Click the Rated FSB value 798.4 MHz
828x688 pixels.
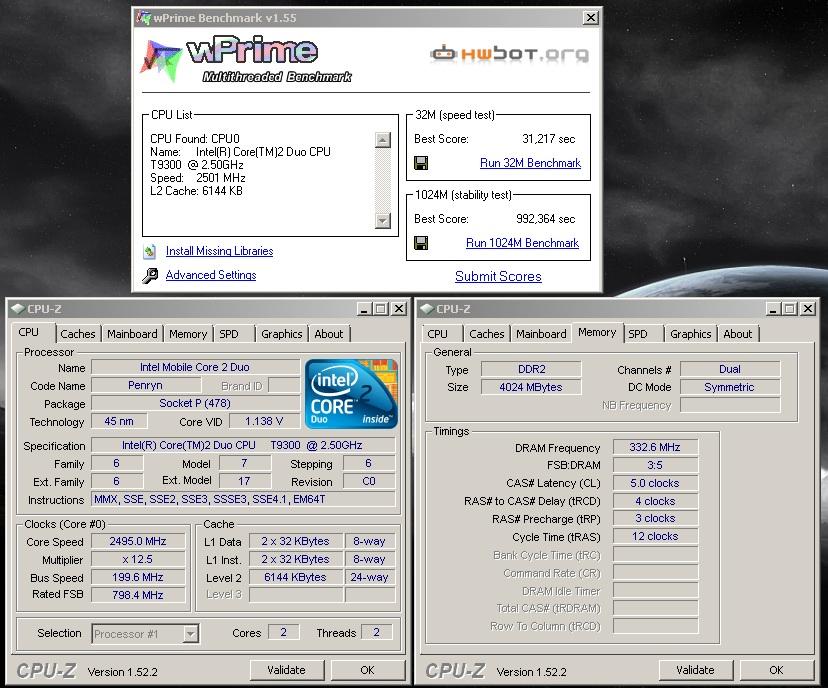point(138,595)
